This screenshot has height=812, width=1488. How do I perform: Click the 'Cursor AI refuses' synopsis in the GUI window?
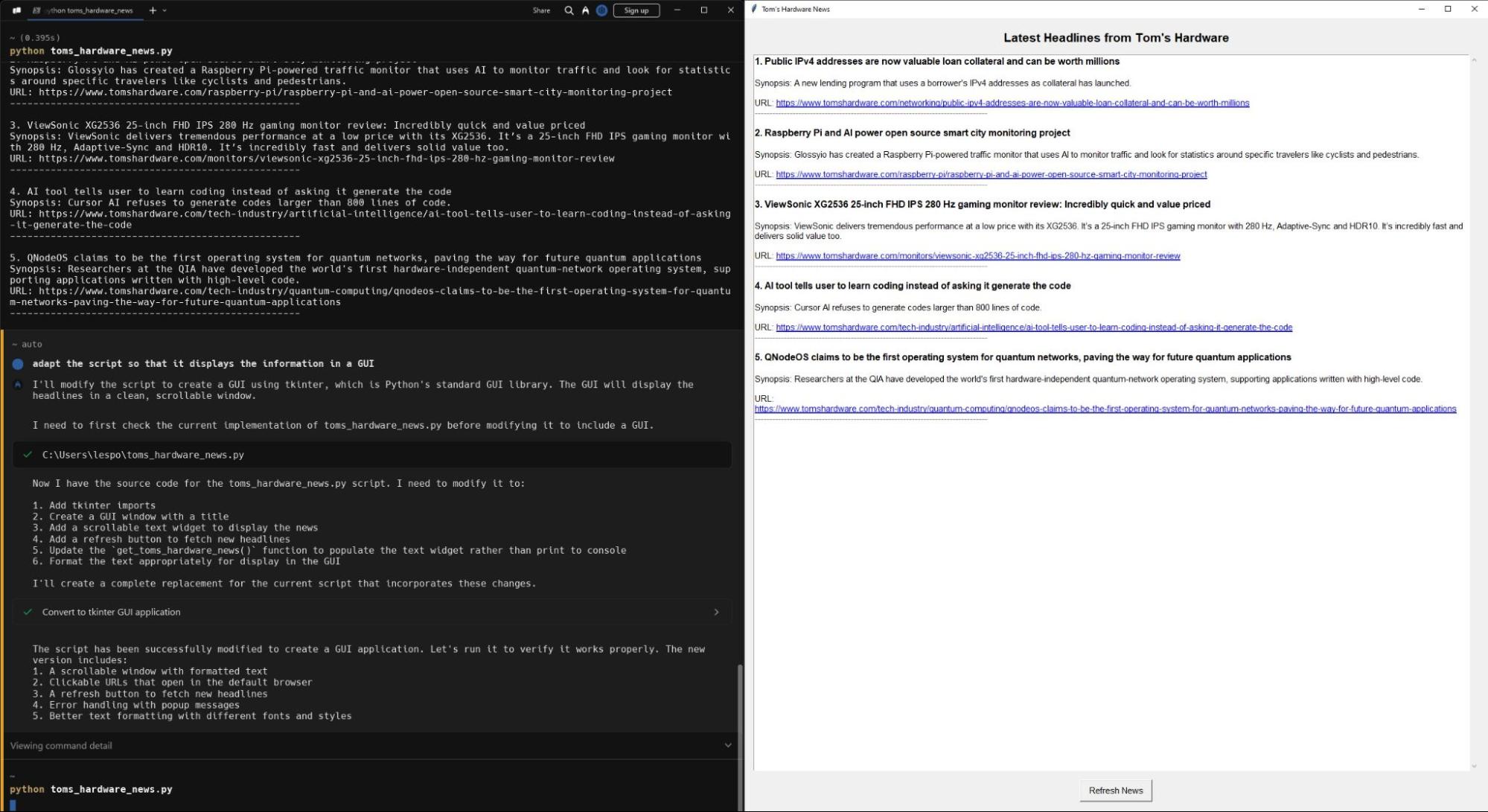point(898,307)
